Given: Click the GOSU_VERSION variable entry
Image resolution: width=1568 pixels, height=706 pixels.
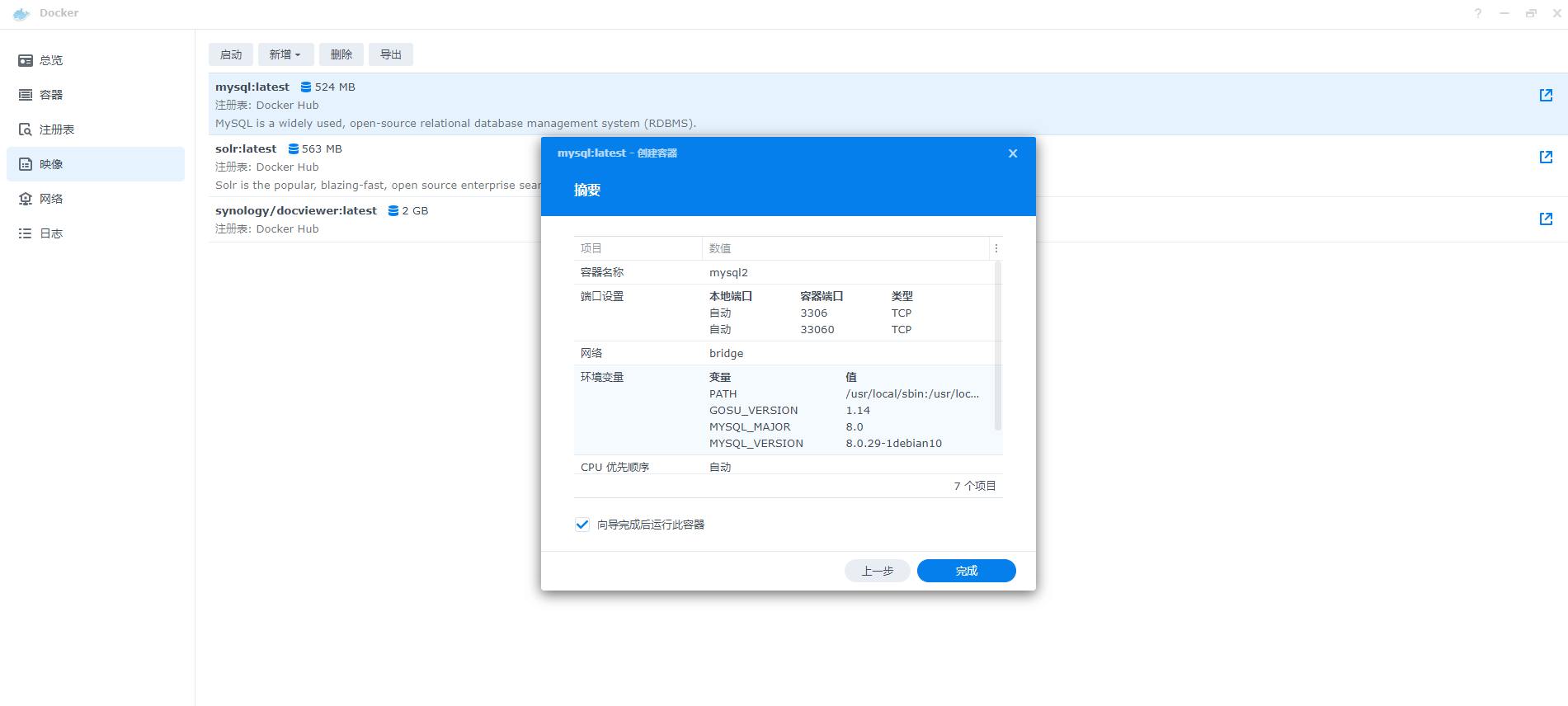Looking at the screenshot, I should [754, 410].
